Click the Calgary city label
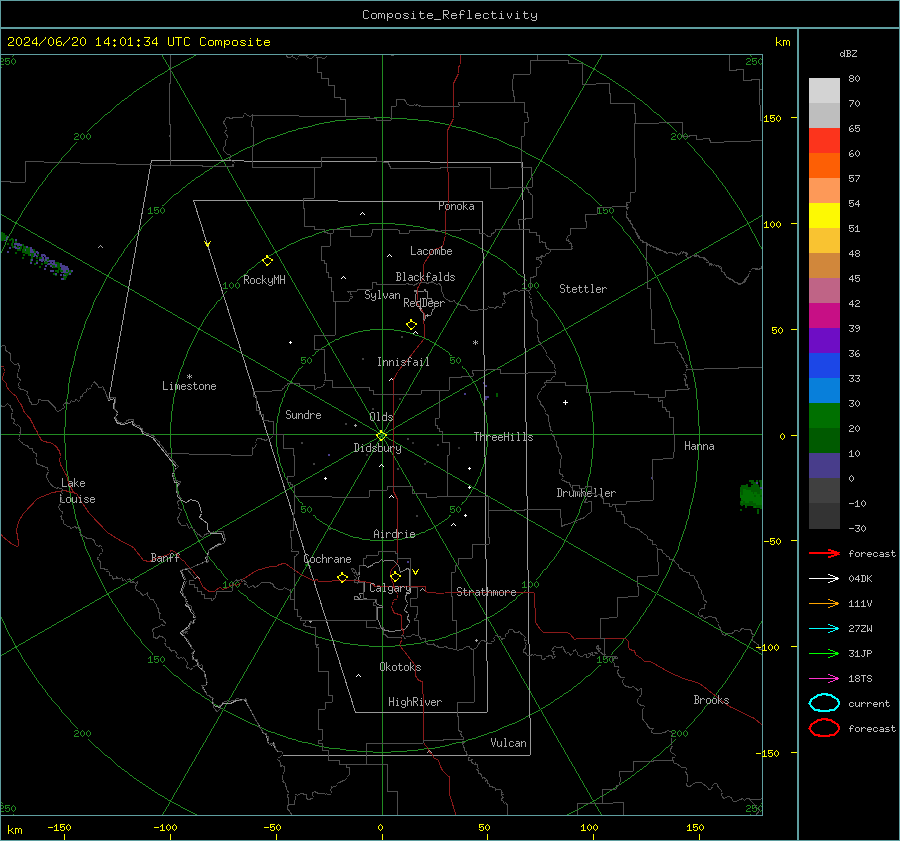The image size is (900, 841). click(390, 588)
